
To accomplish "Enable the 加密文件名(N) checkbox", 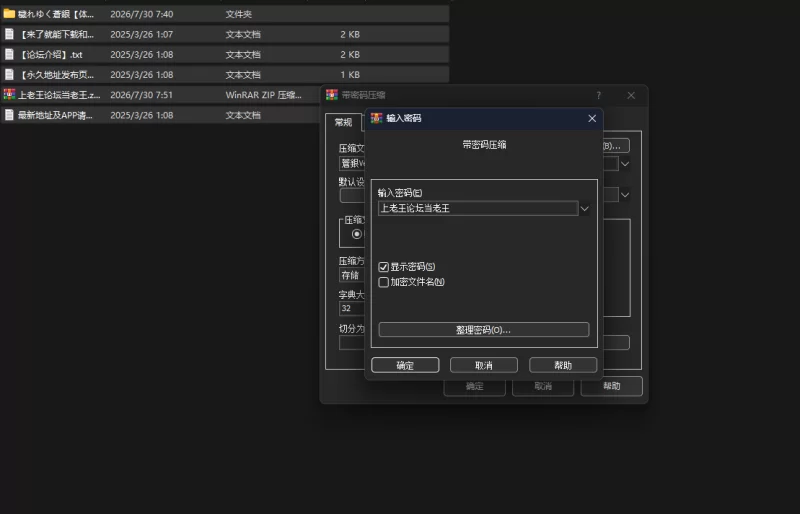I will point(384,282).
